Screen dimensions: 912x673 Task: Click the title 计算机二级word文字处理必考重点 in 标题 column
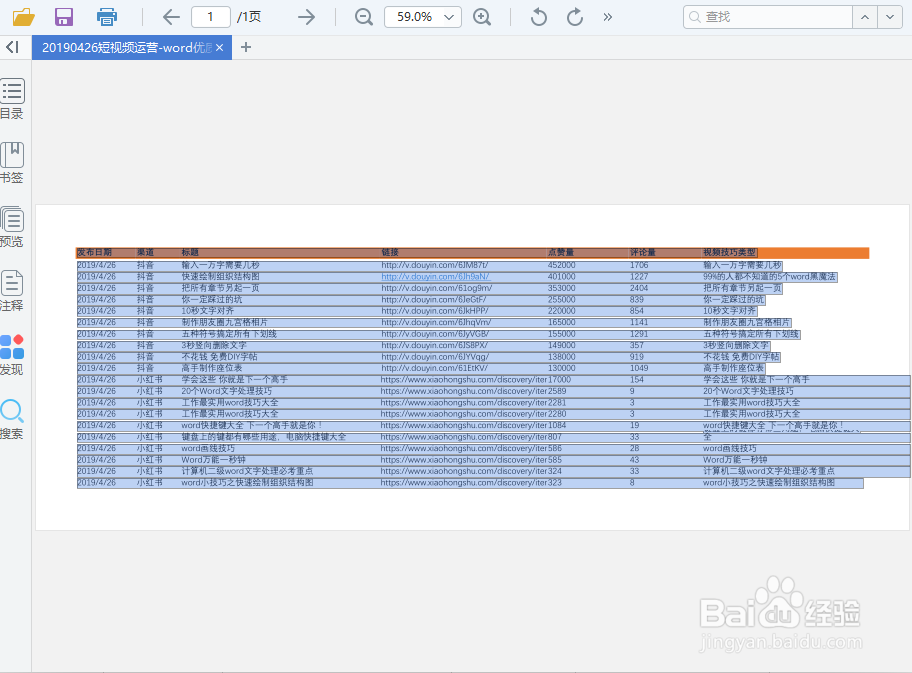[x=247, y=471]
